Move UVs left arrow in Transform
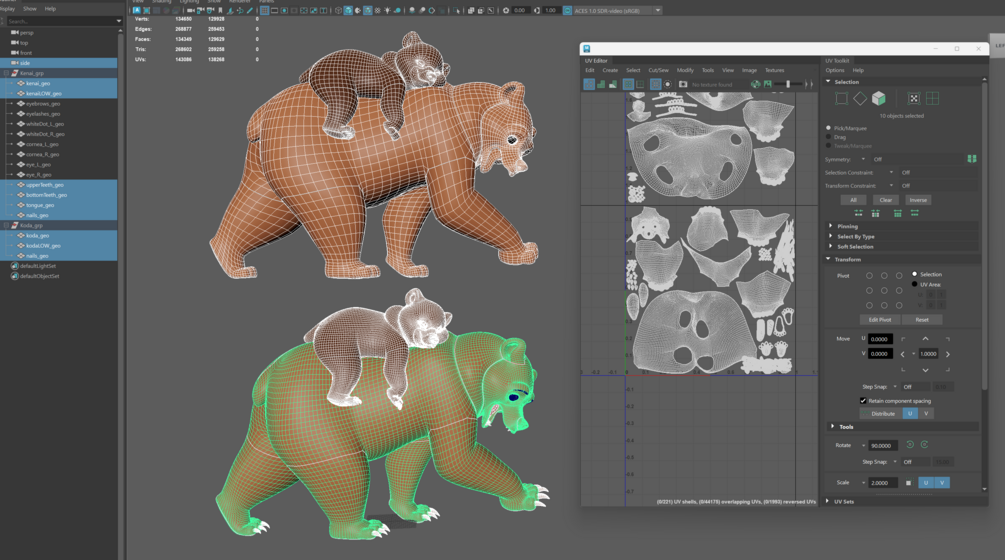This screenshot has height=560, width=1005. 902,354
